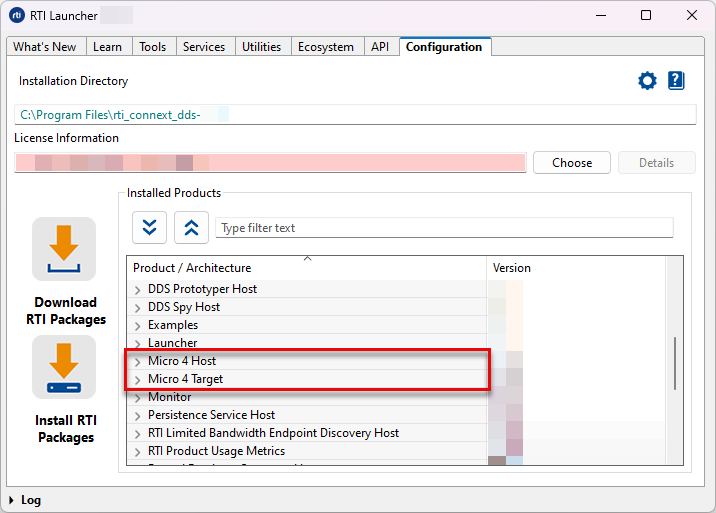Expand the Log panel at bottom

click(x=12, y=500)
